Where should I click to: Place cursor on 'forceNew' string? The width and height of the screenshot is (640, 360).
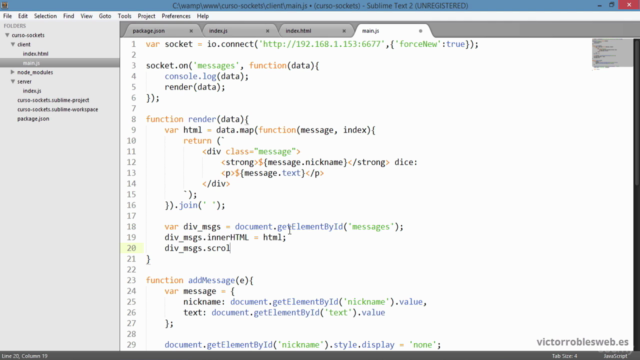418,44
